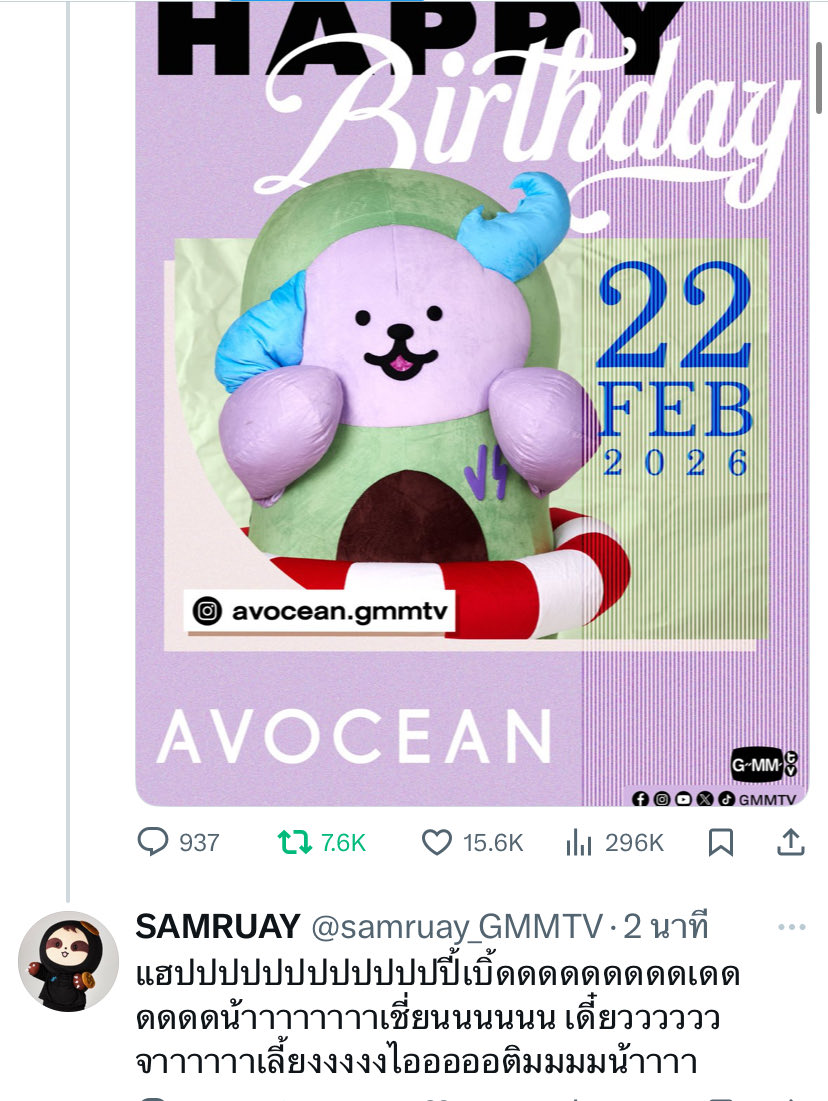Viewport: 828px width, 1101px height.
Task: Click the page's vertical scrollbar thumb
Action: click(x=819, y=77)
